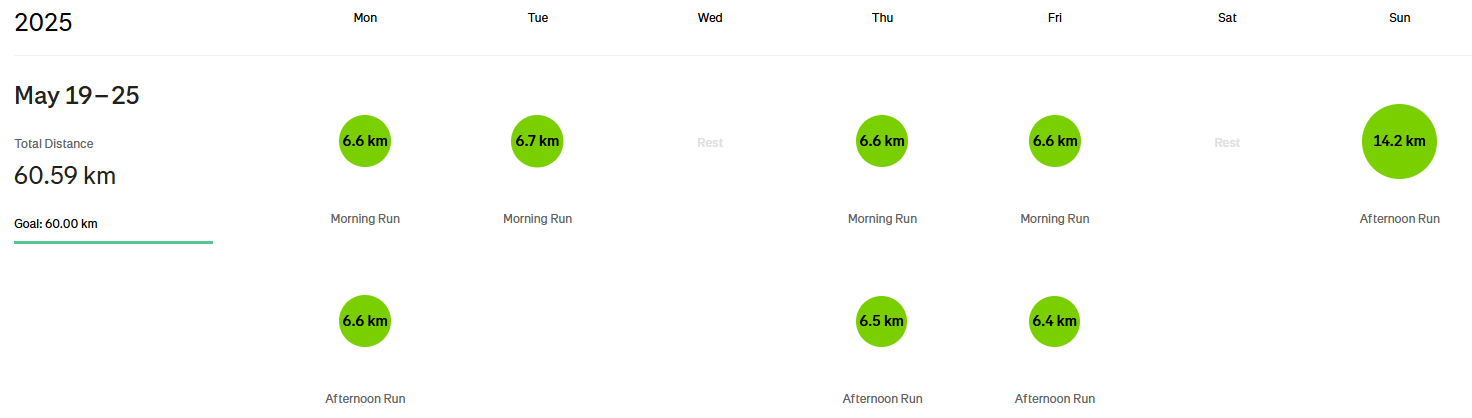The image size is (1472, 418).
Task: Click Friday's Afternoon Run label
Action: coord(1055,399)
